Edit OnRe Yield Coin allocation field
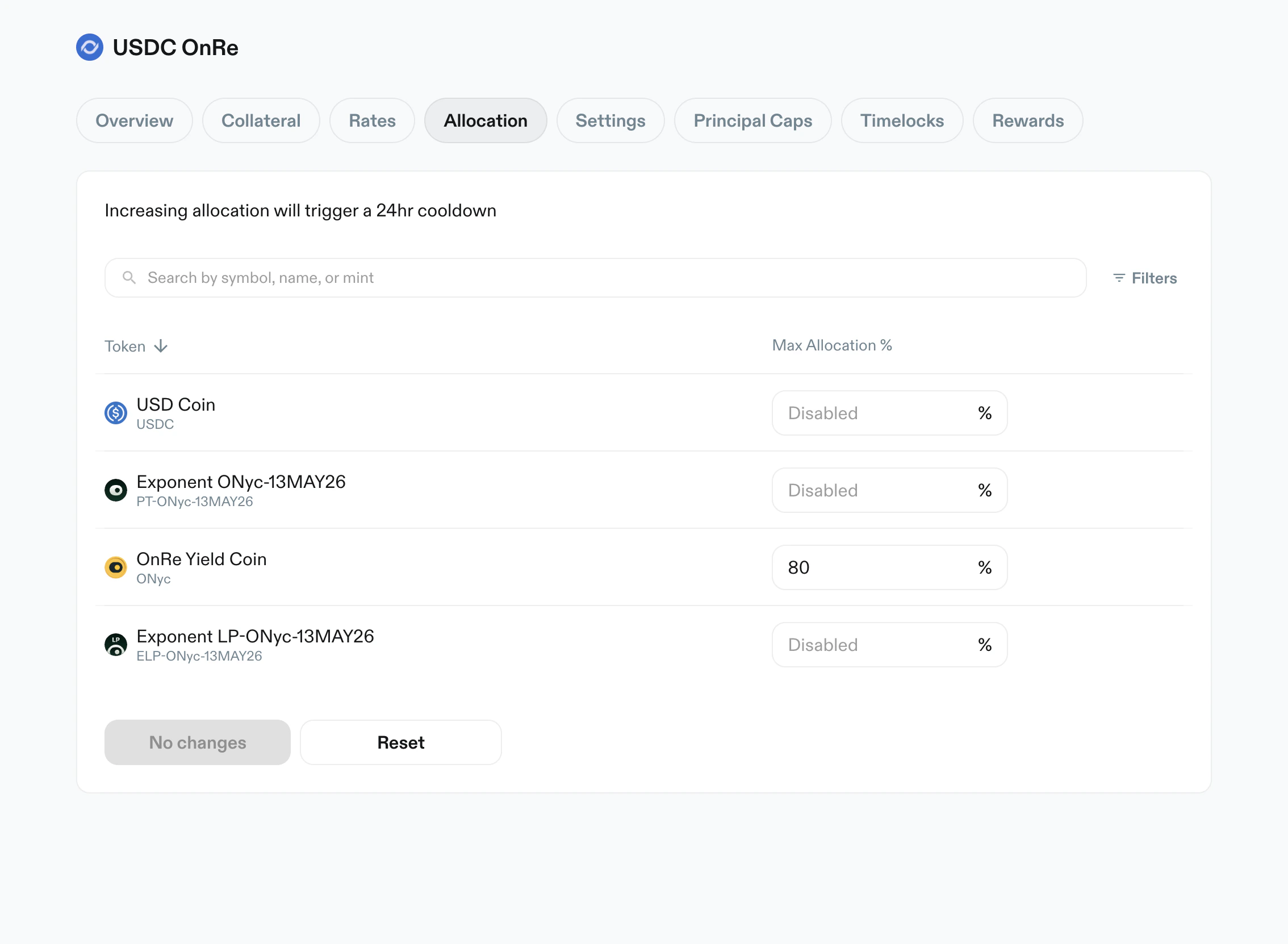 tap(874, 567)
